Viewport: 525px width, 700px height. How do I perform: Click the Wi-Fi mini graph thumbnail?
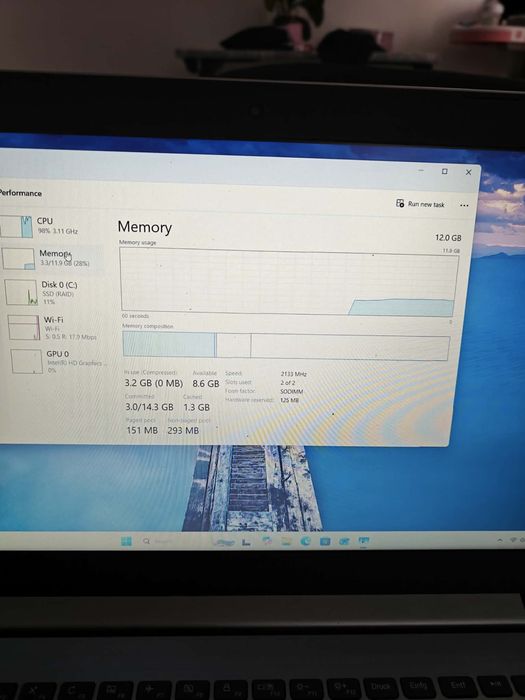(x=24, y=327)
